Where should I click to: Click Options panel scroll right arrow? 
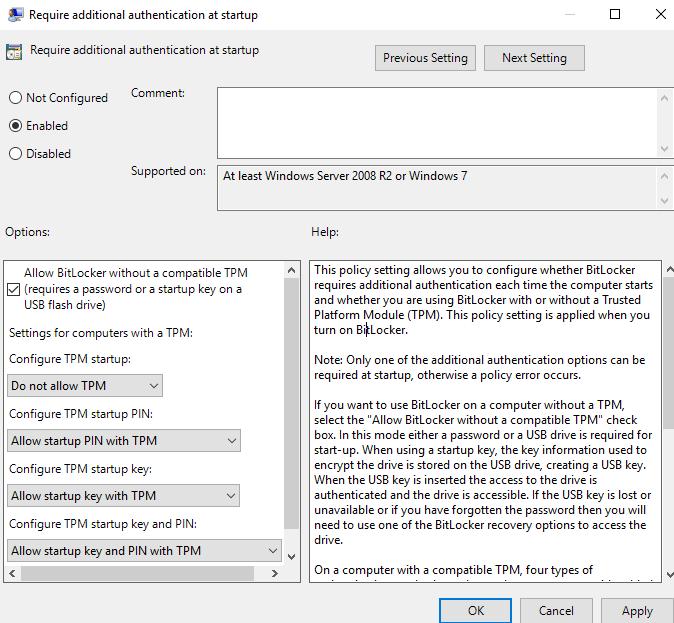tap(275, 573)
